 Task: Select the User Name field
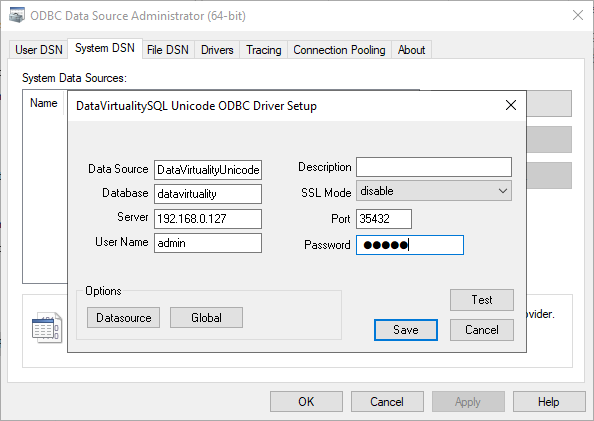[208, 243]
